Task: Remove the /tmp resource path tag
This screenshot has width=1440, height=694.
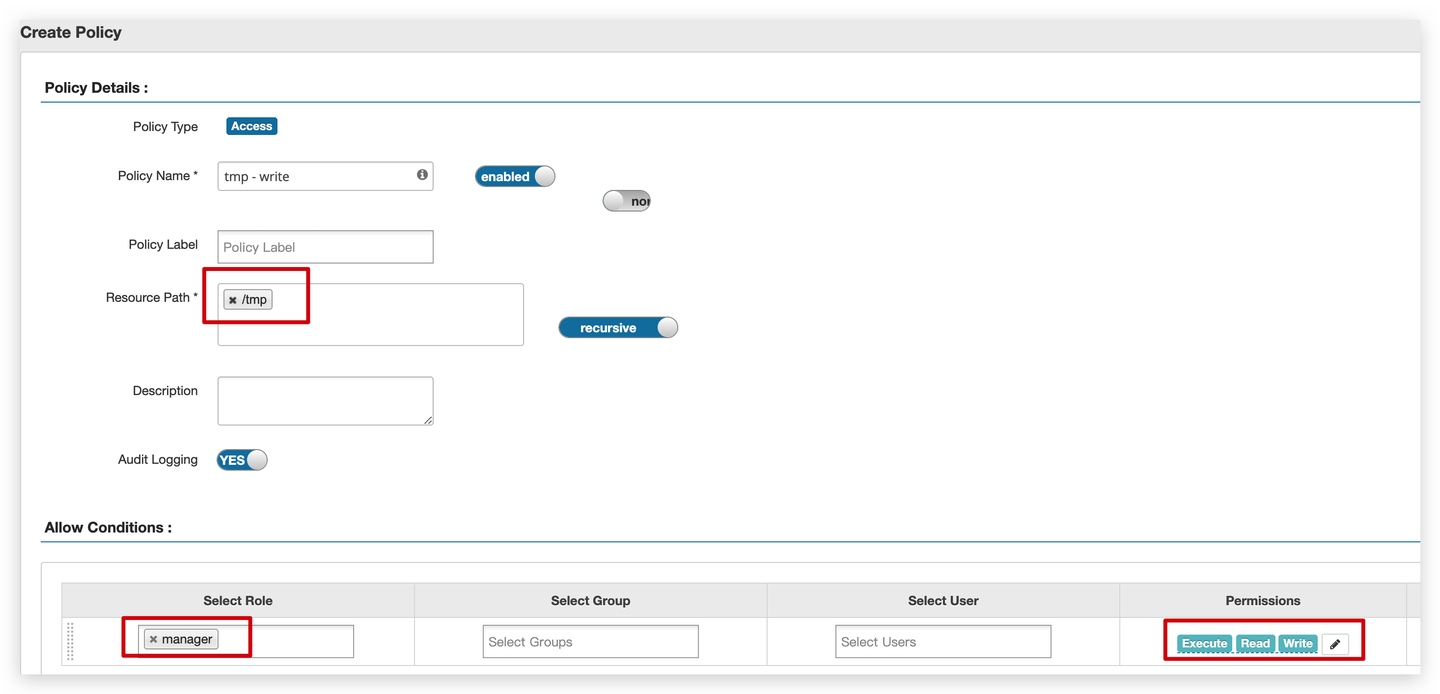Action: [232, 299]
